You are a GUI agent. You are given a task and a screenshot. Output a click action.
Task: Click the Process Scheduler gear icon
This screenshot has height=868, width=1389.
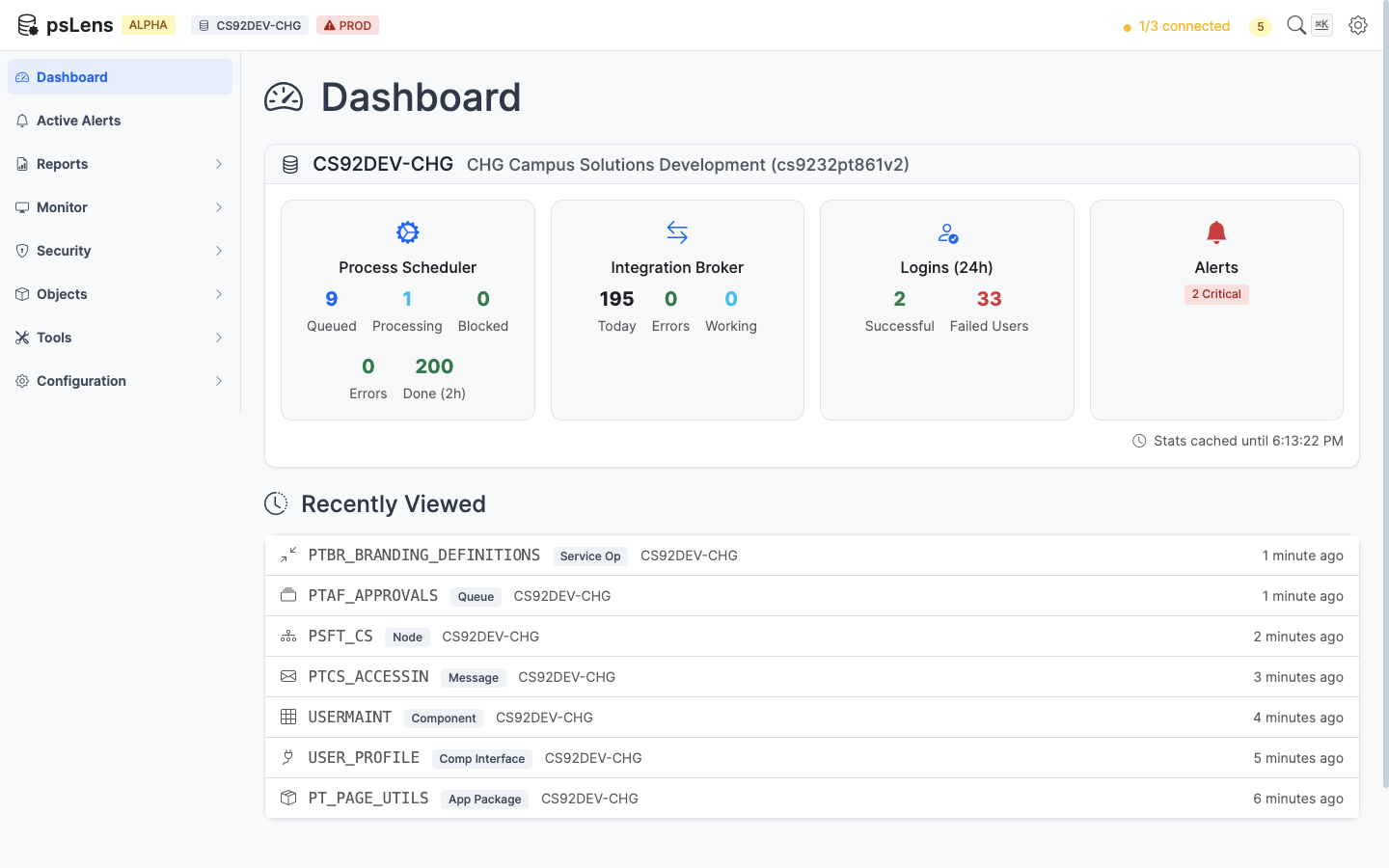tap(408, 232)
